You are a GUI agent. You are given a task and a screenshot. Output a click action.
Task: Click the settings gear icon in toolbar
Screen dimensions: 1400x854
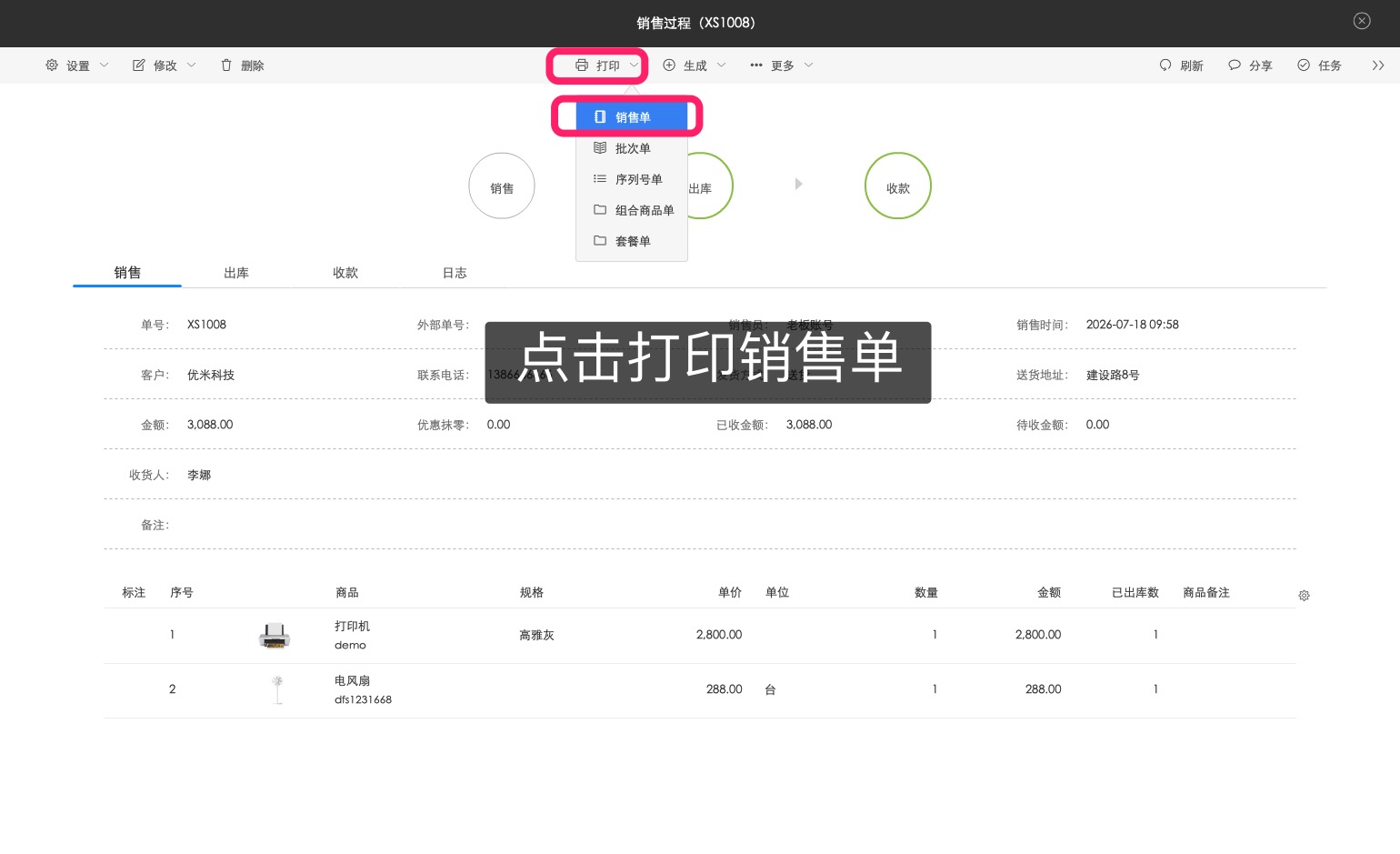(52, 65)
